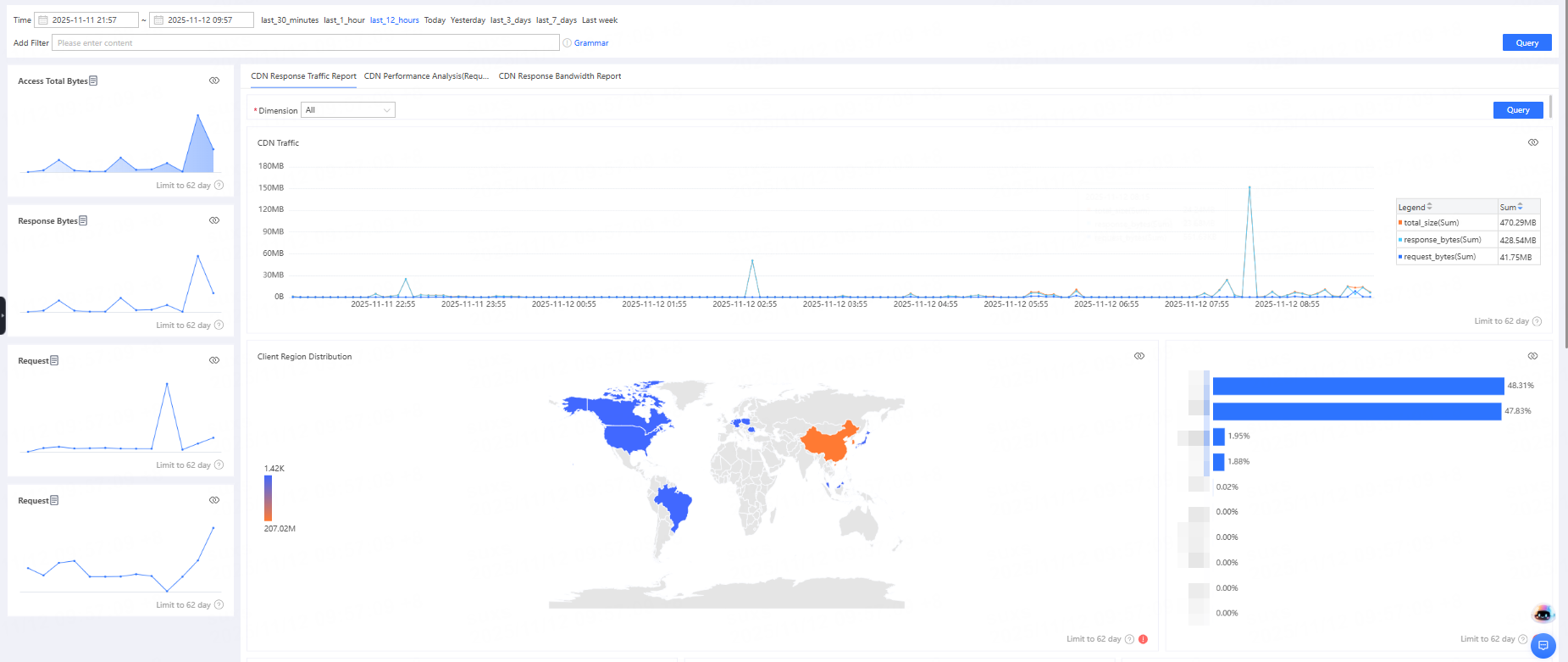Click the link icon on Access Total Bytes card
Screen dimensions: 1568x662
click(x=214, y=81)
